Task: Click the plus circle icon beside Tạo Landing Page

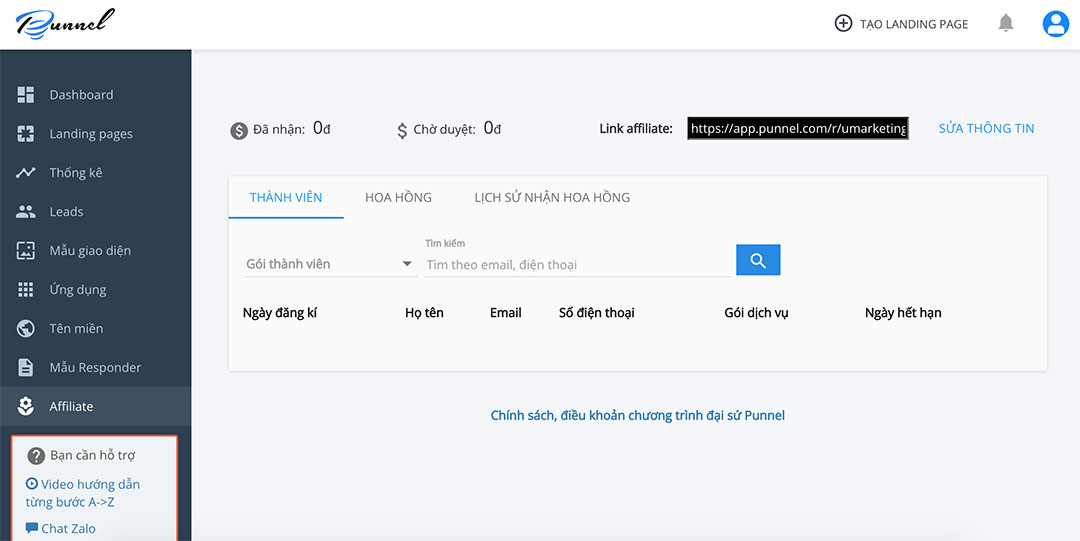Action: tap(843, 24)
